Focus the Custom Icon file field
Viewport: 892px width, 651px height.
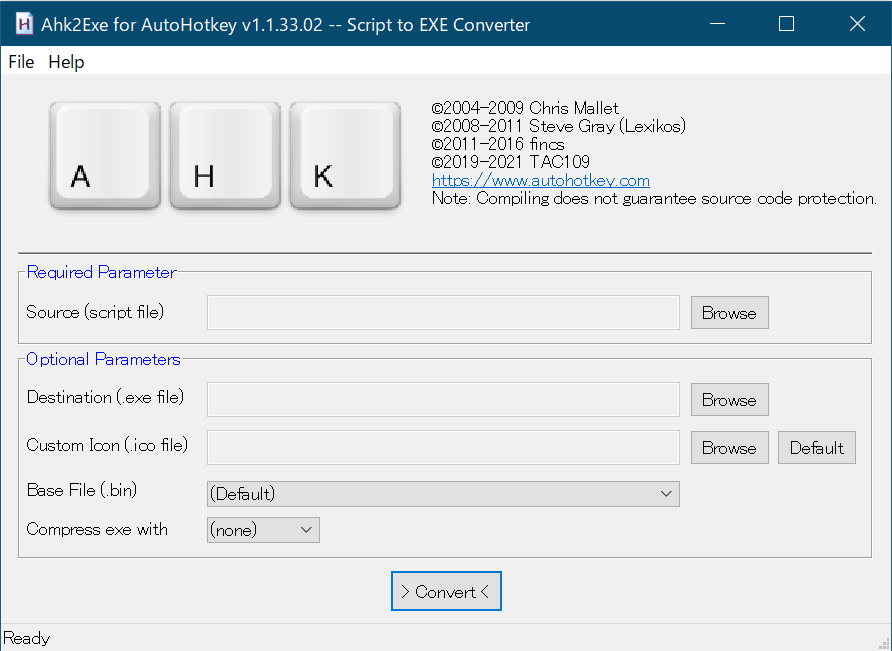coord(443,447)
